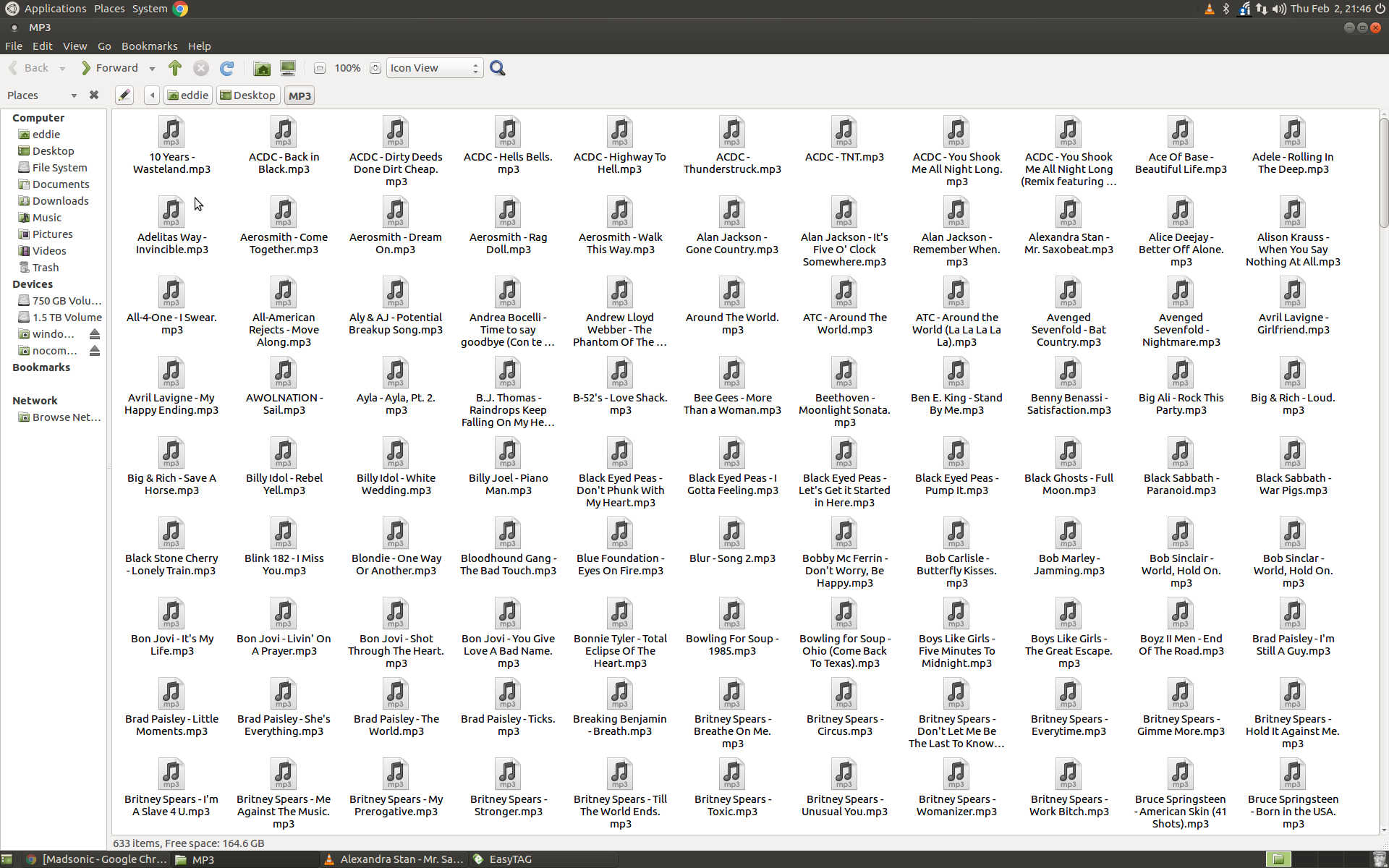Toggle the pencil location entry button
Image resolution: width=1389 pixels, height=868 pixels.
(x=124, y=95)
